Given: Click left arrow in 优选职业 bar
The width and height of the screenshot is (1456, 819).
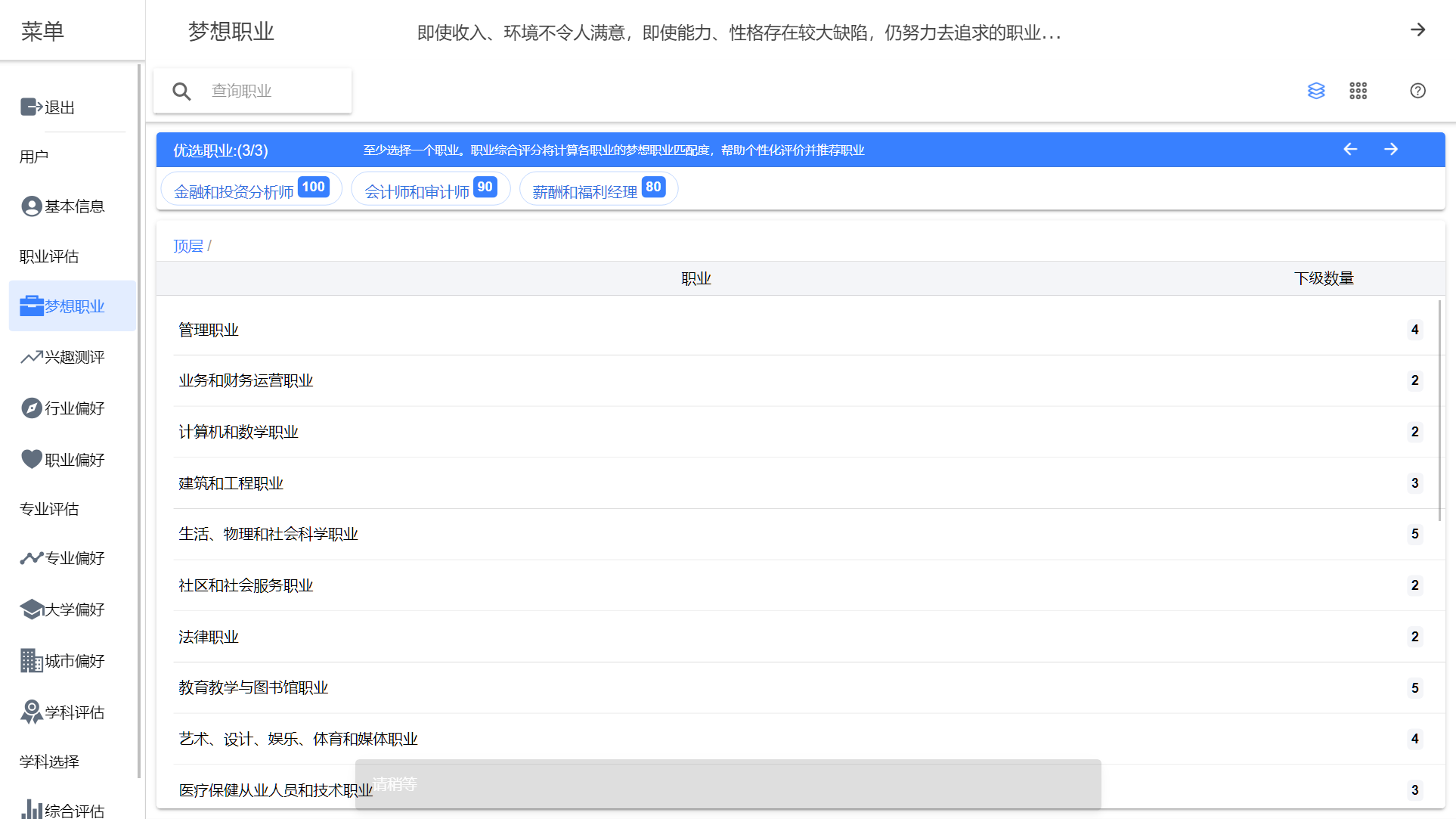Looking at the screenshot, I should [1350, 150].
